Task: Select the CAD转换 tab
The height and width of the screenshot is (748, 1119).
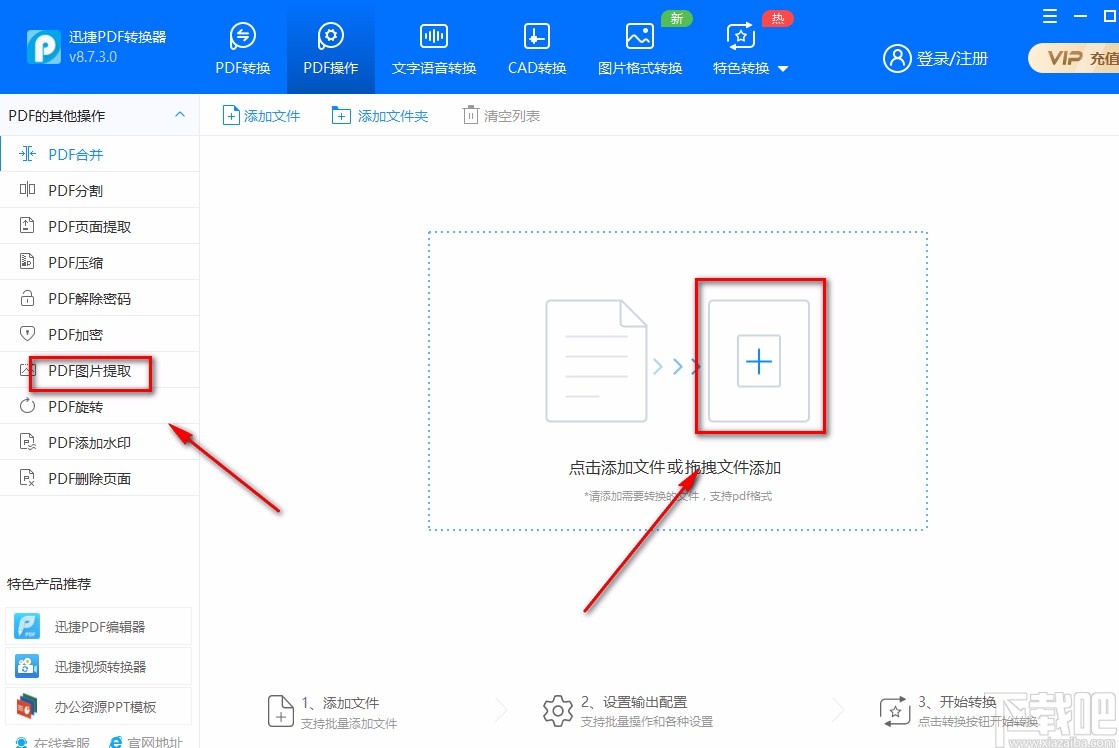Action: [537, 49]
